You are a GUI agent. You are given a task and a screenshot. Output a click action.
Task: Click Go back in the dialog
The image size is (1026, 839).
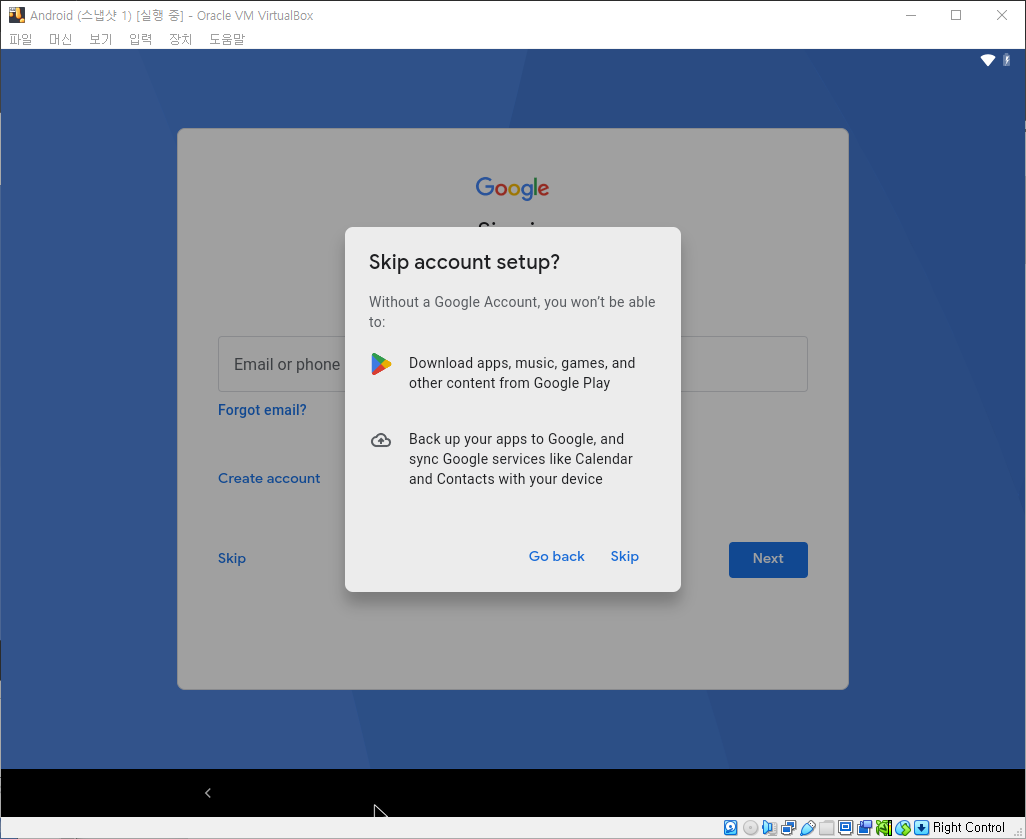556,556
